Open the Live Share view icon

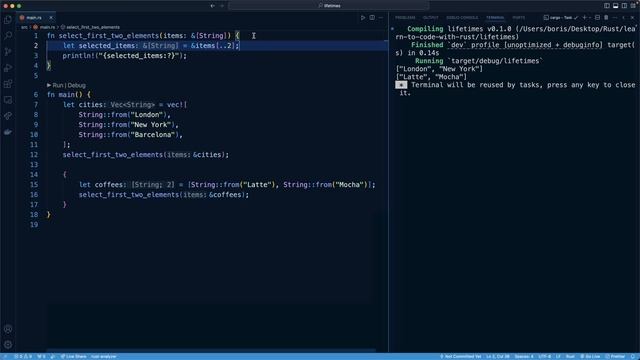click(x=8, y=116)
